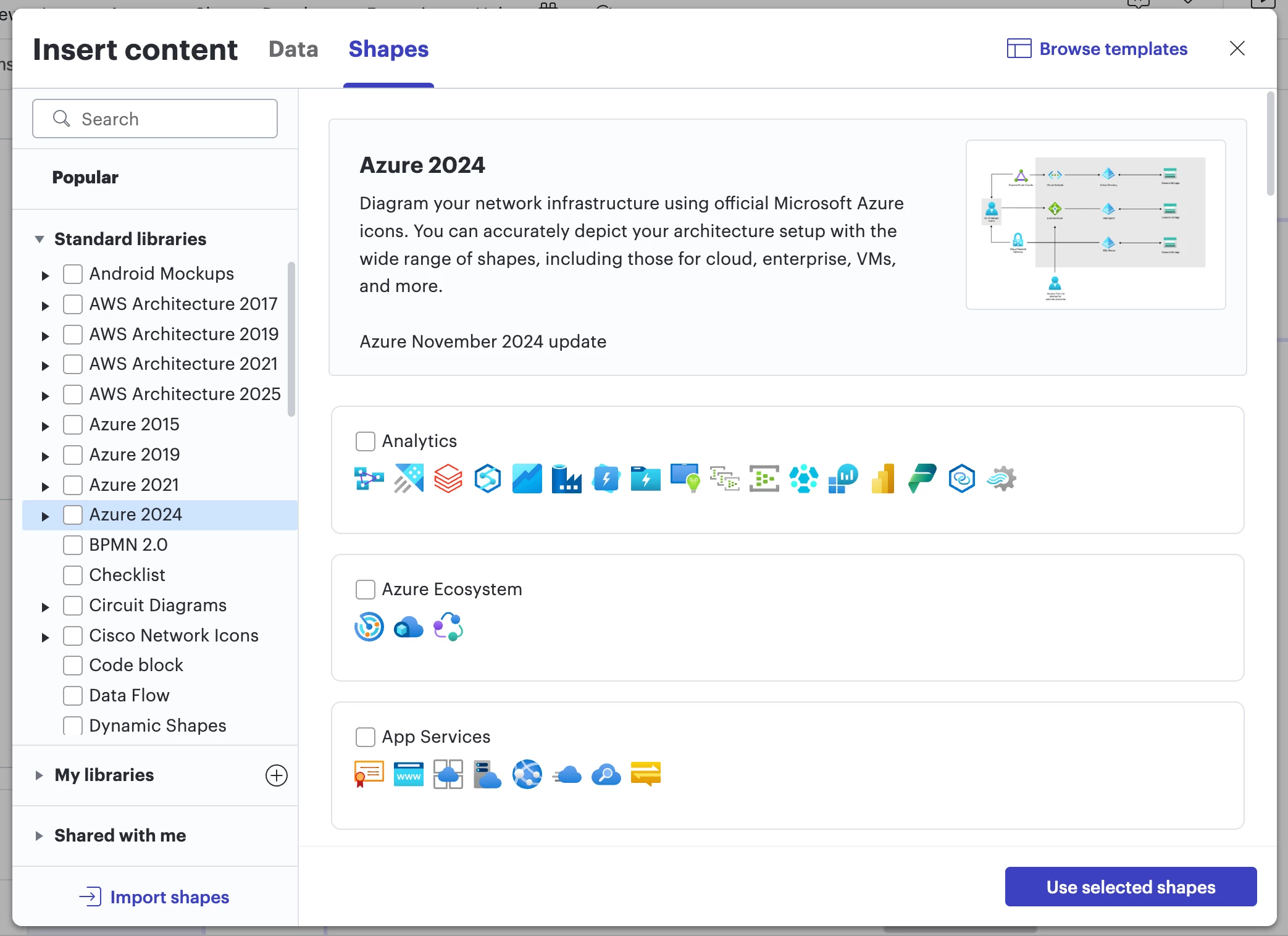This screenshot has height=936, width=1288.
Task: Click the www App Service Domain icon
Action: tap(408, 774)
